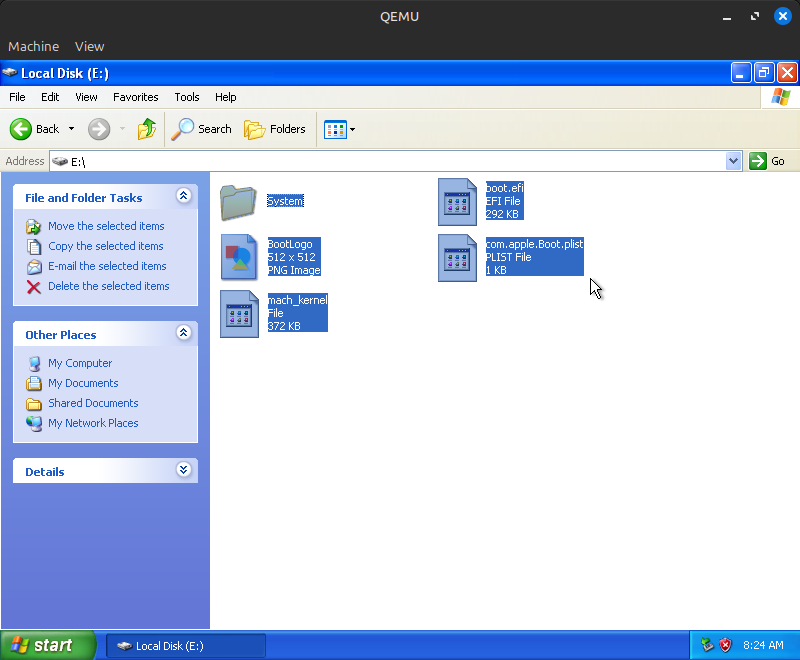800x660 pixels.
Task: Select the boot.efi file icon
Action: (x=457, y=201)
